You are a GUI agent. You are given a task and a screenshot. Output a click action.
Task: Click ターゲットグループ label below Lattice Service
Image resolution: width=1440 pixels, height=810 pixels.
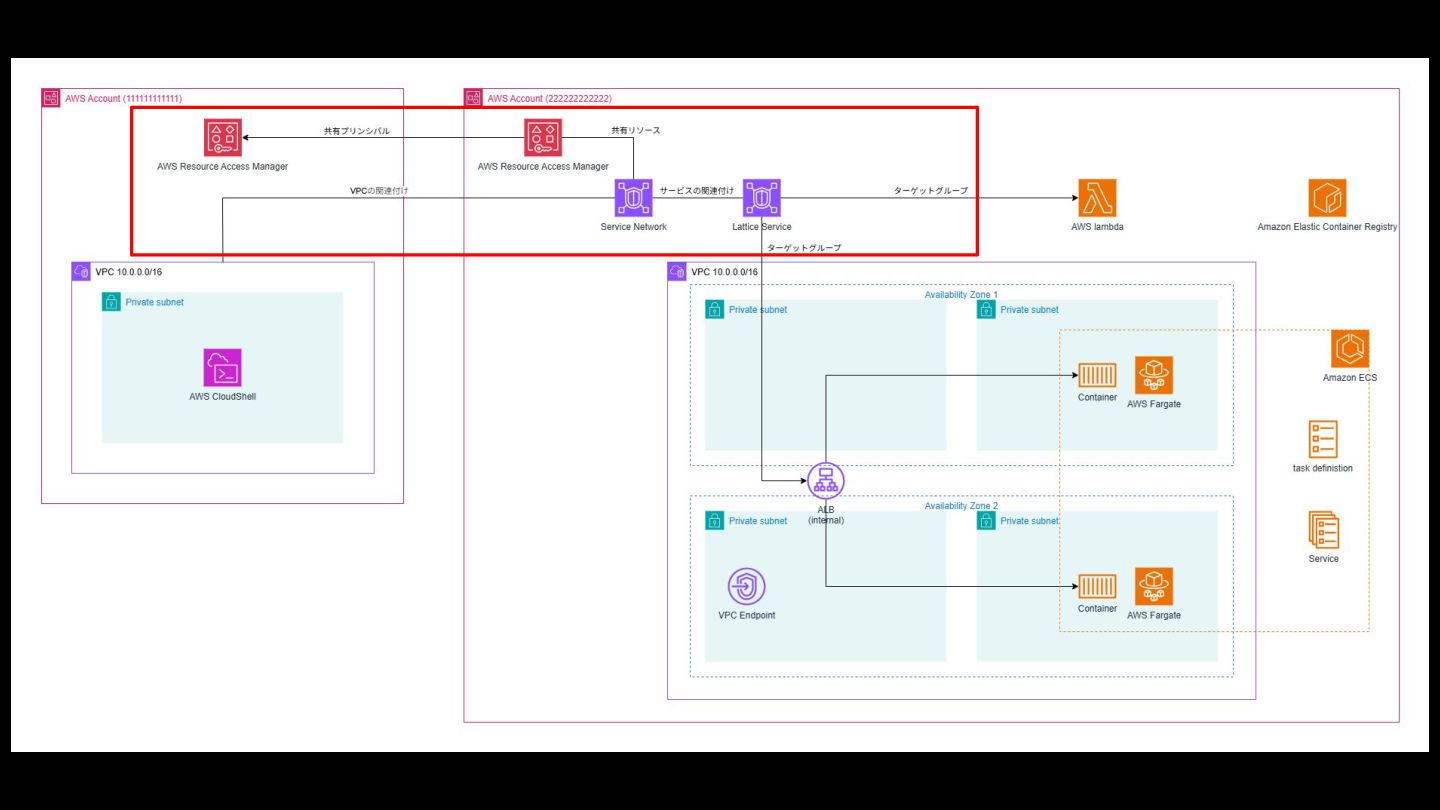803,247
